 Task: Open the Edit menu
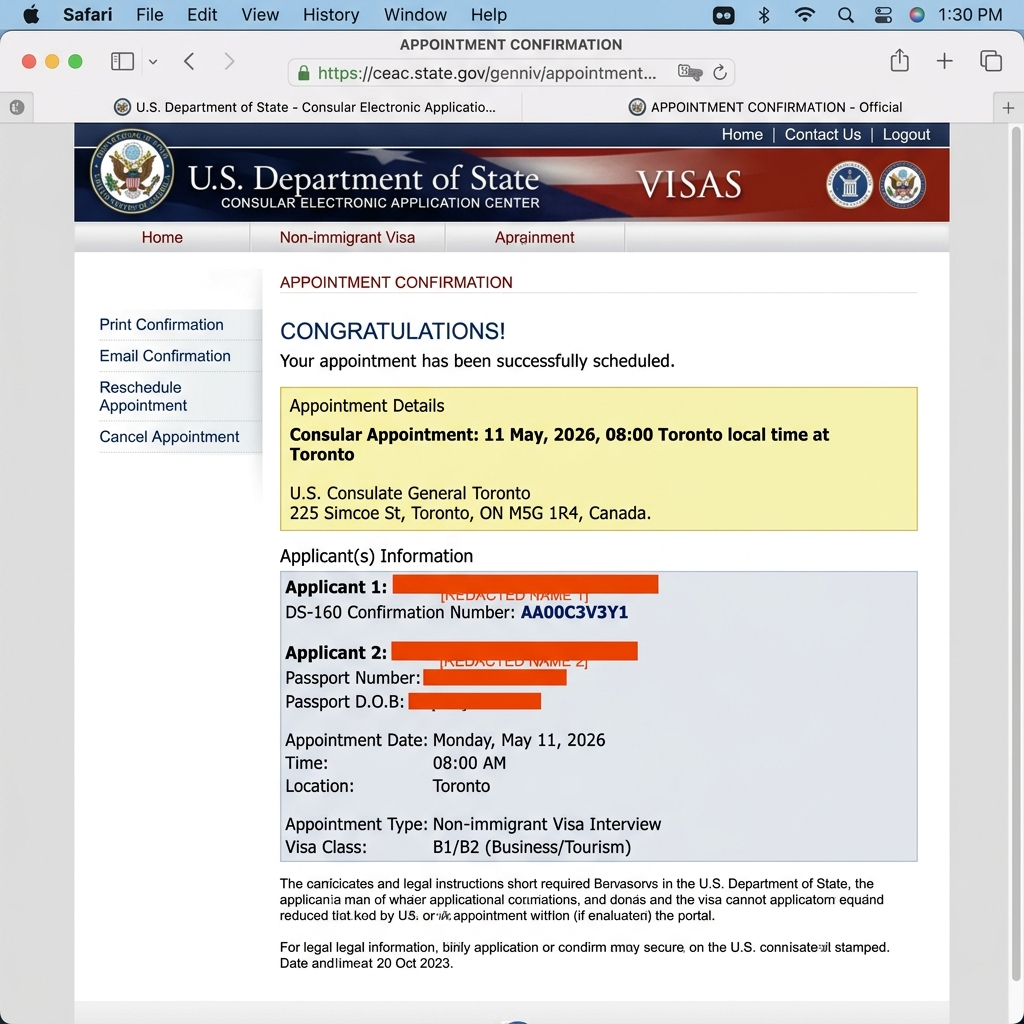202,14
